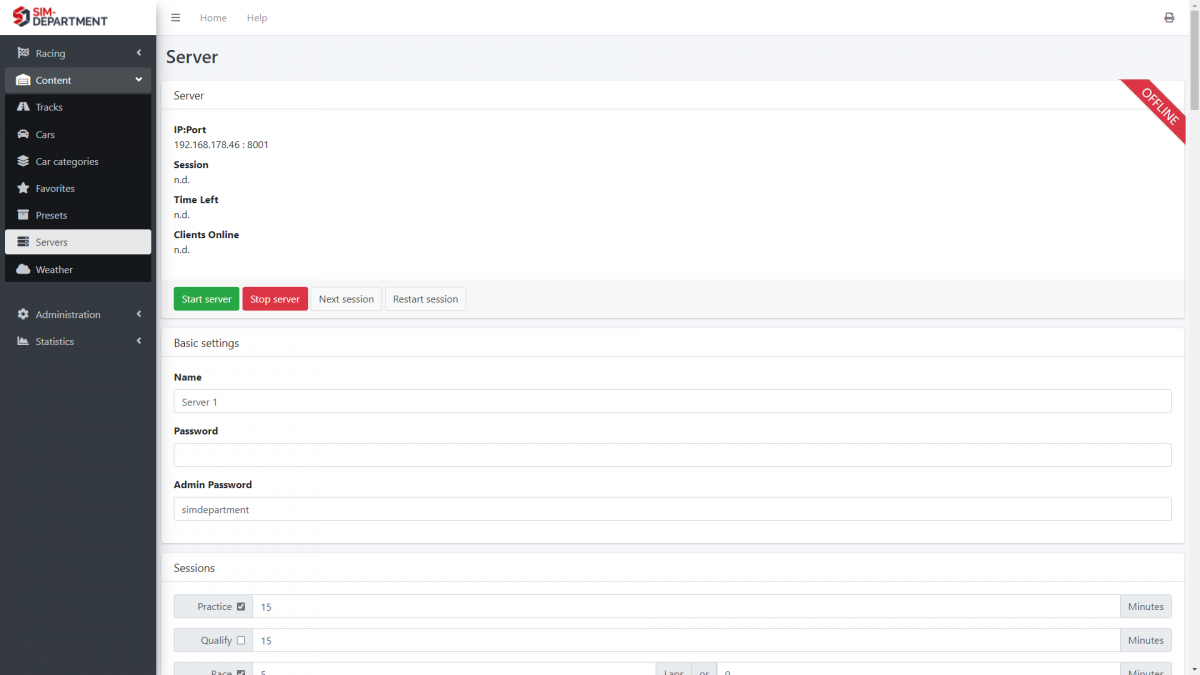The image size is (1200, 675).
Task: Expand the Administration menu
Action: pyautogui.click(x=78, y=314)
